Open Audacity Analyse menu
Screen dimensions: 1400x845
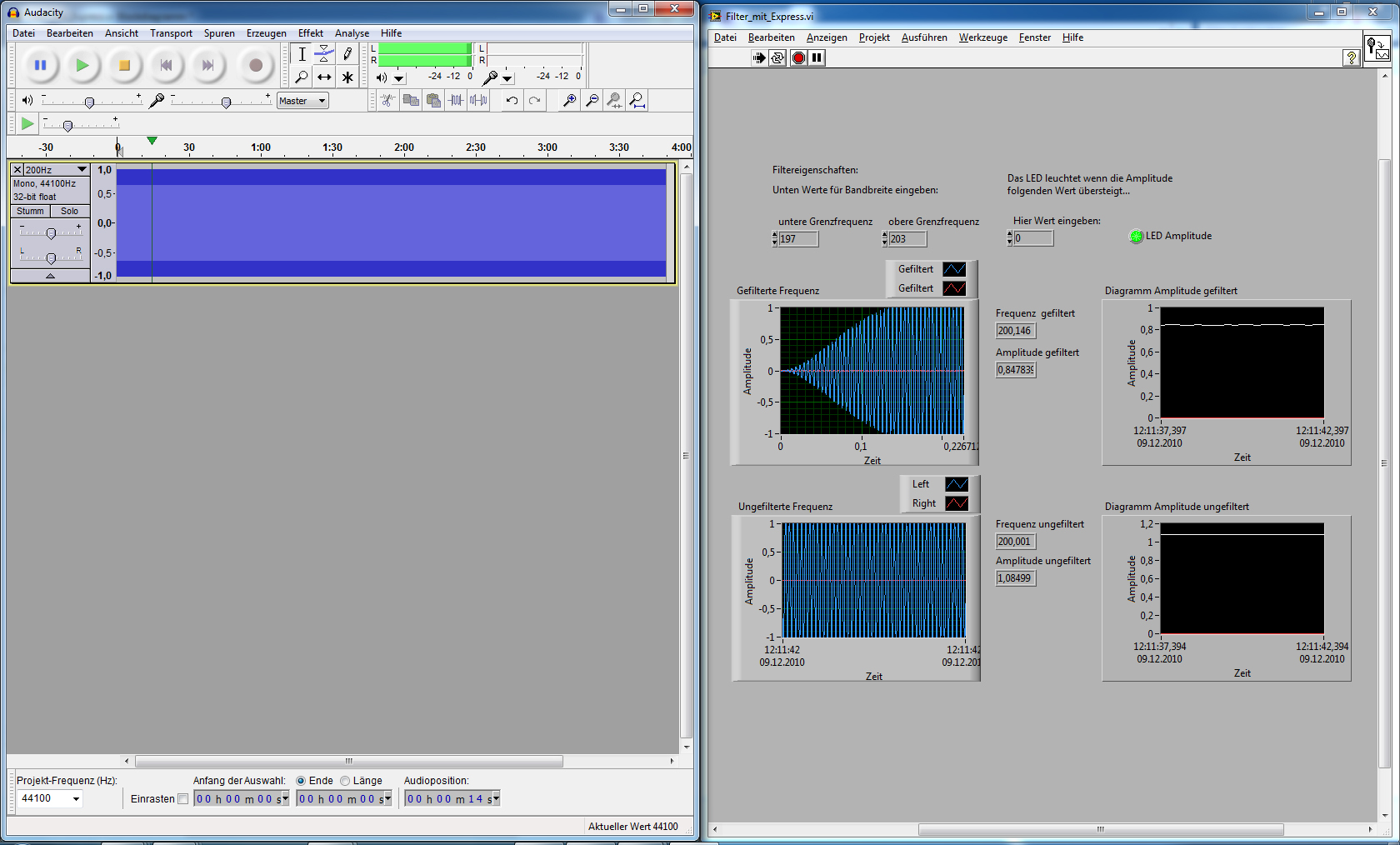(352, 33)
